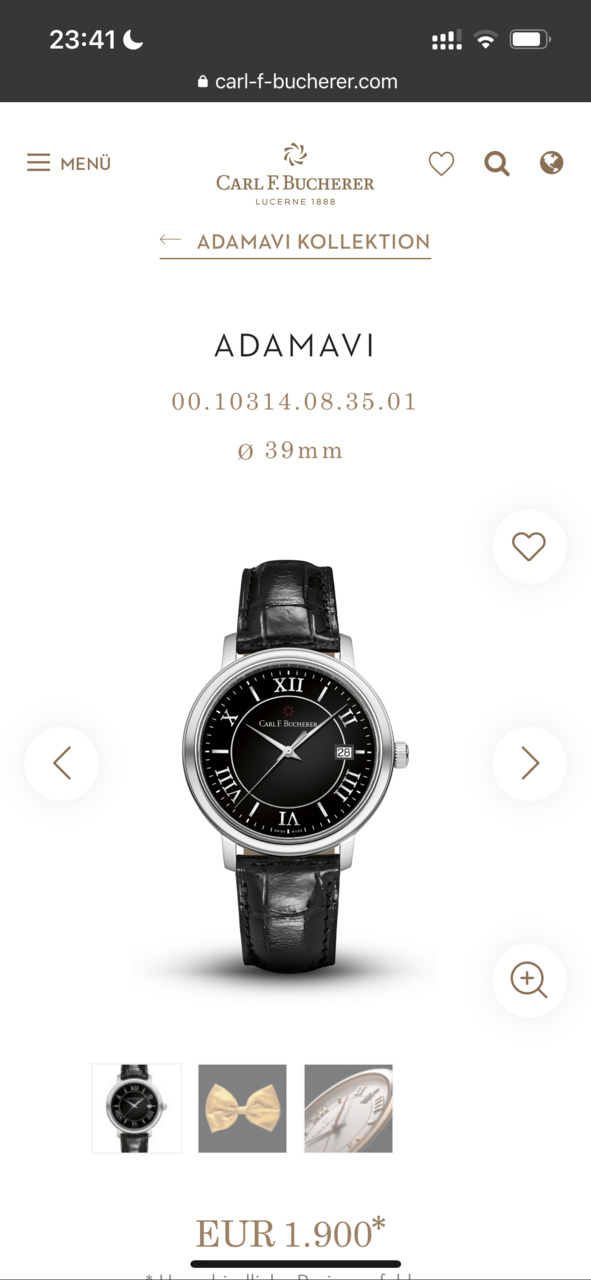Open the globe language selector icon
The image size is (591, 1280).
pos(551,162)
